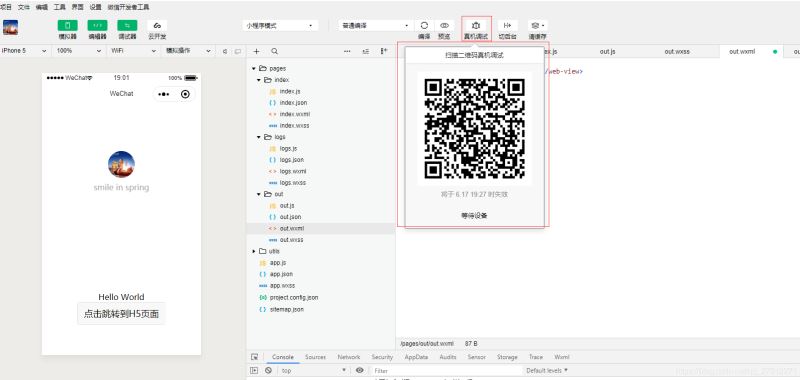Expand the utils folder
Screen dimensions: 800x380
click(254, 251)
